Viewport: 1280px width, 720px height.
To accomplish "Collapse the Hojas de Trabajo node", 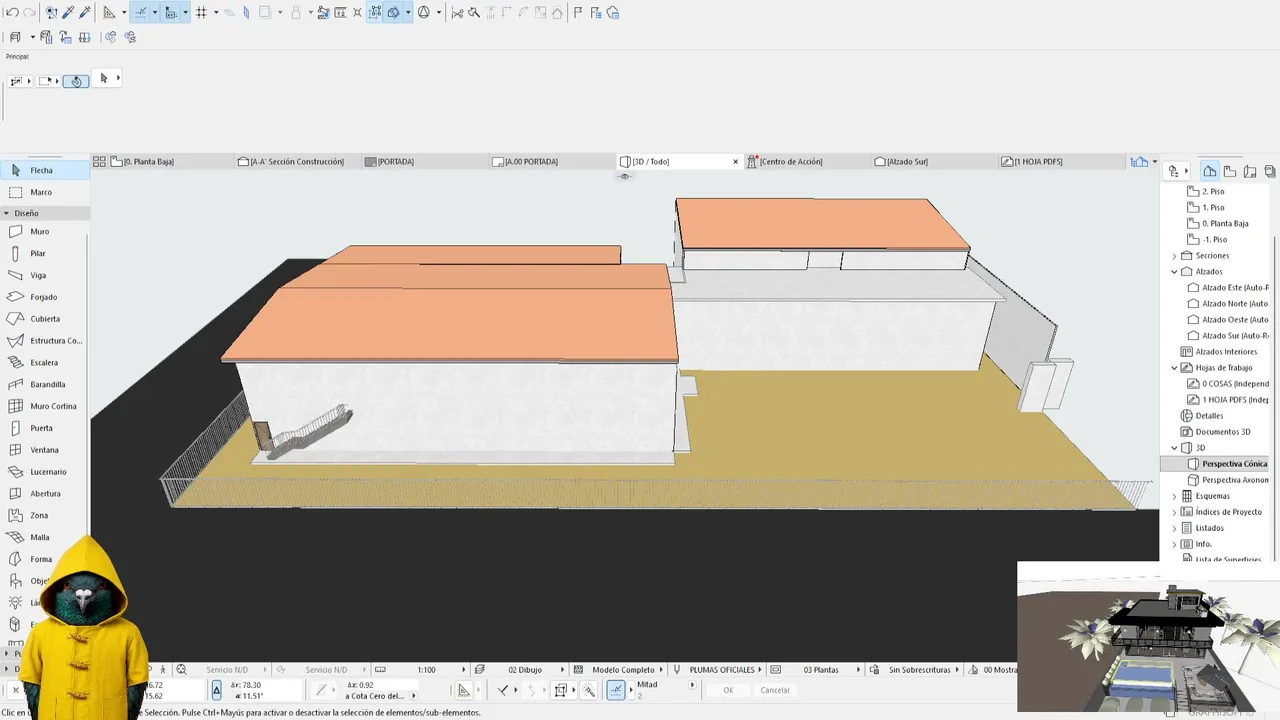I will 1175,368.
